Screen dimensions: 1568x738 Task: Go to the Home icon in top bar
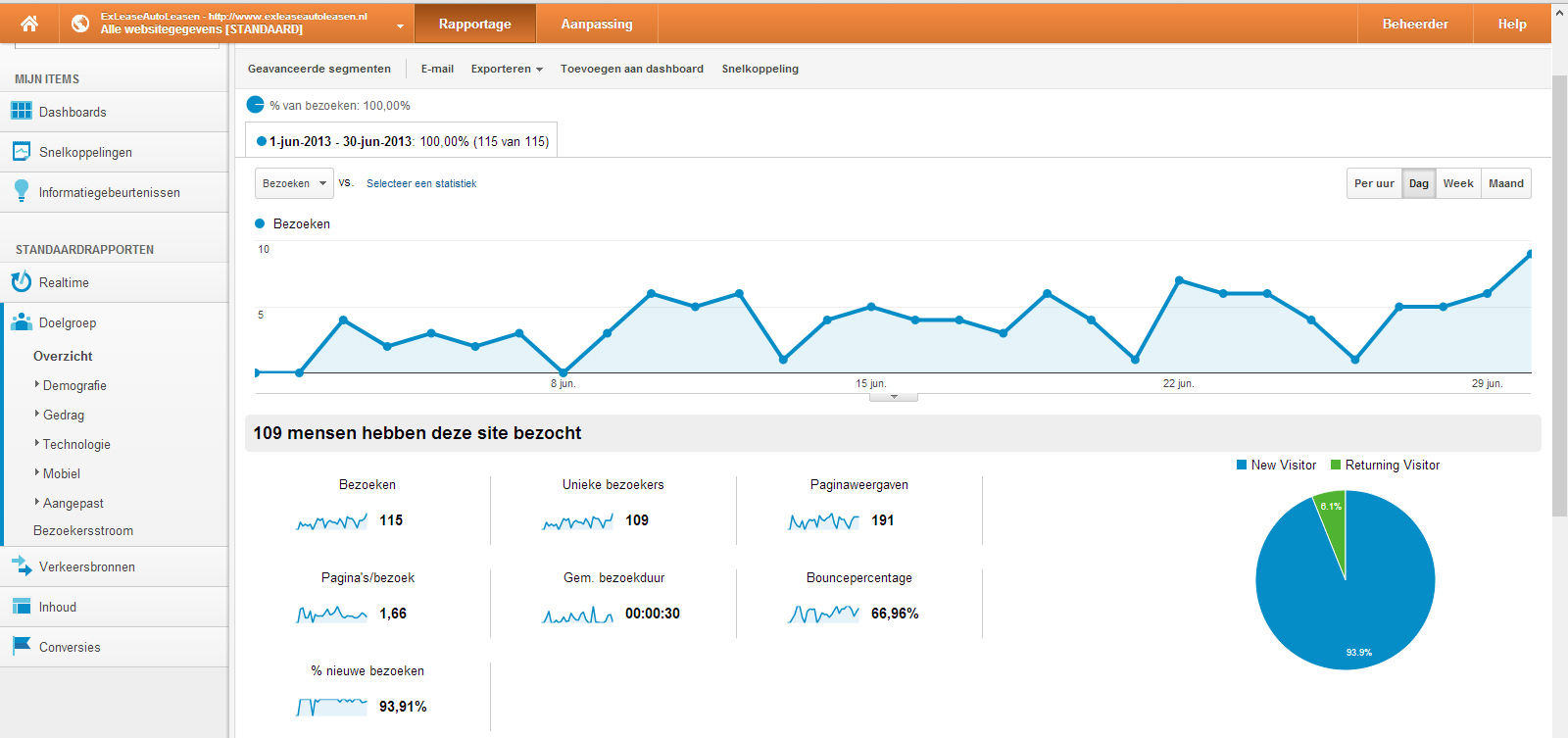[x=29, y=24]
